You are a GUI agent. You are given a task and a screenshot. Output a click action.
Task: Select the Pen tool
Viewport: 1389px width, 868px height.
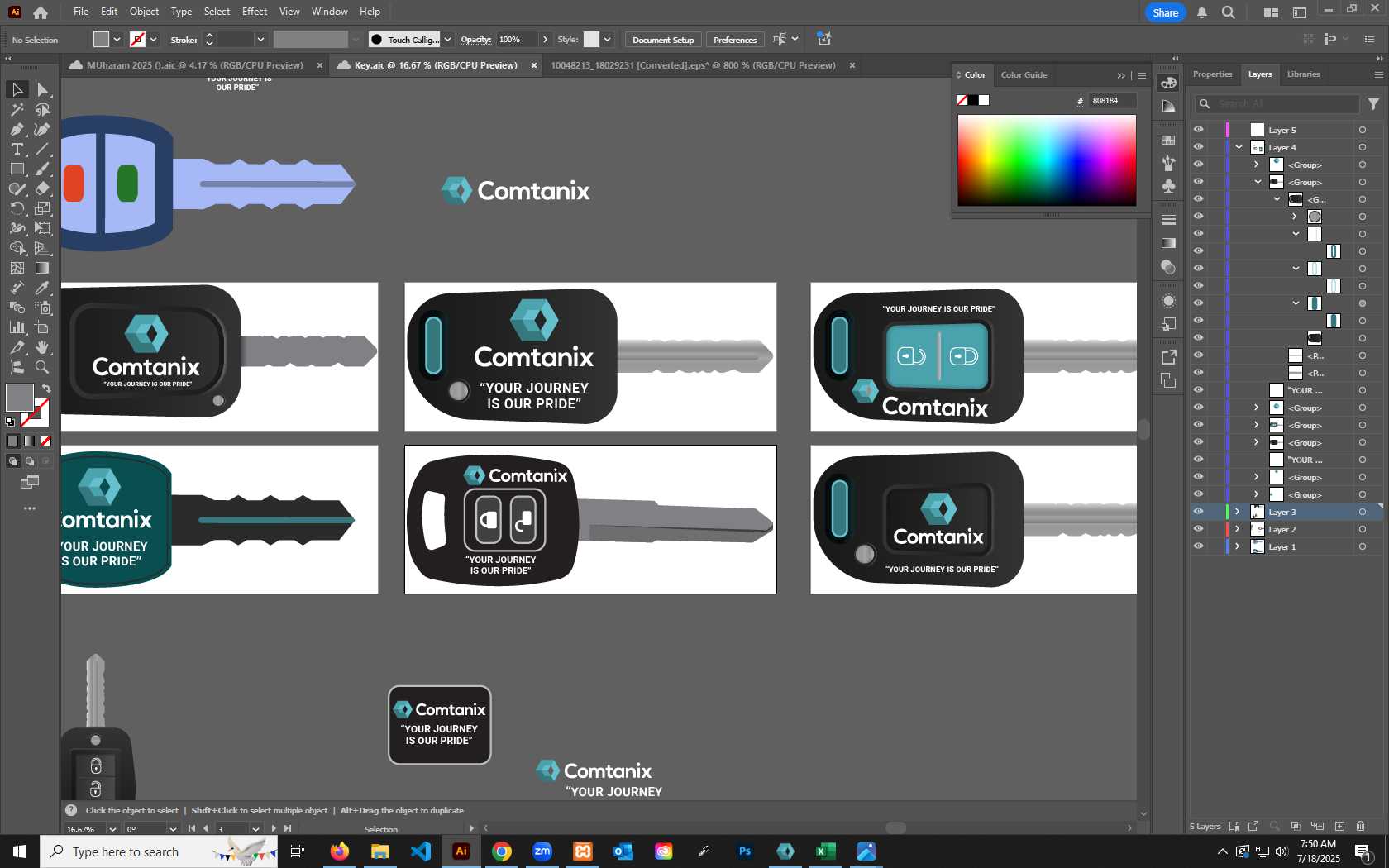(x=17, y=129)
